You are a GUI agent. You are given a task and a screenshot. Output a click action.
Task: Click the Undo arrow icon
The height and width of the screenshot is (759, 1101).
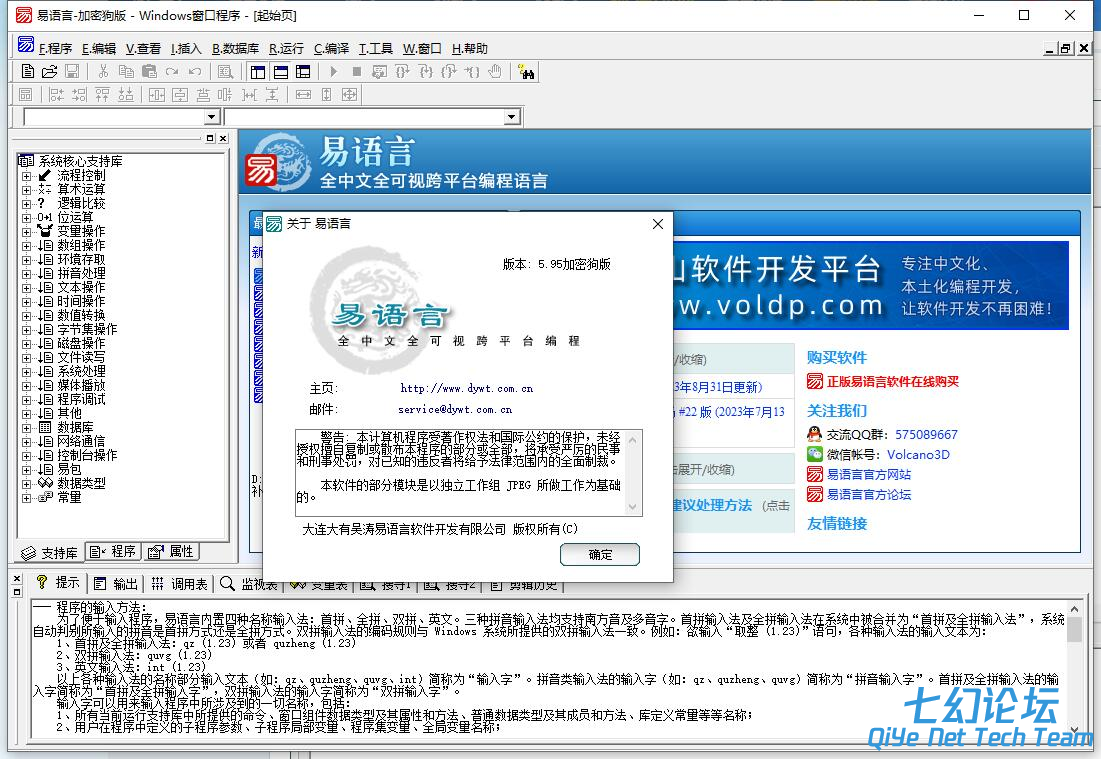pos(195,72)
